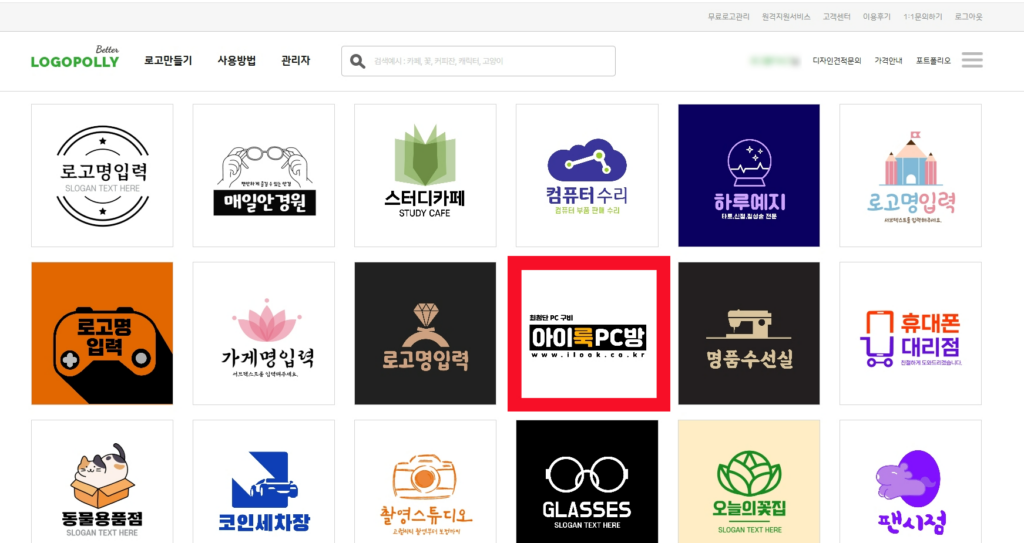This screenshot has height=543, width=1024.
Task: Select the circular 로고명입력 stamp logo
Action: 103,175
